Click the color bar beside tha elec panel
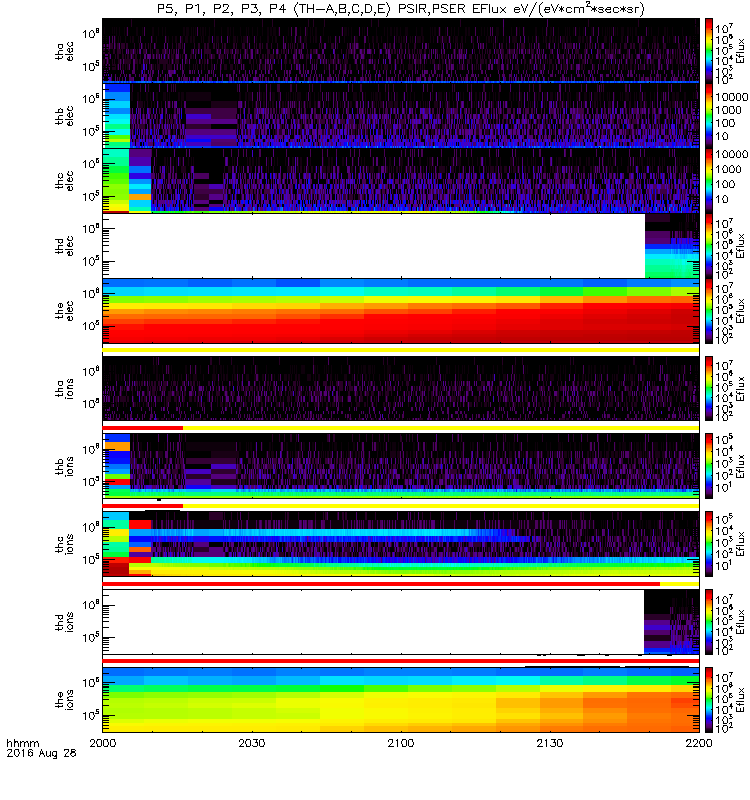The height and width of the screenshot is (800, 750). tap(709, 51)
